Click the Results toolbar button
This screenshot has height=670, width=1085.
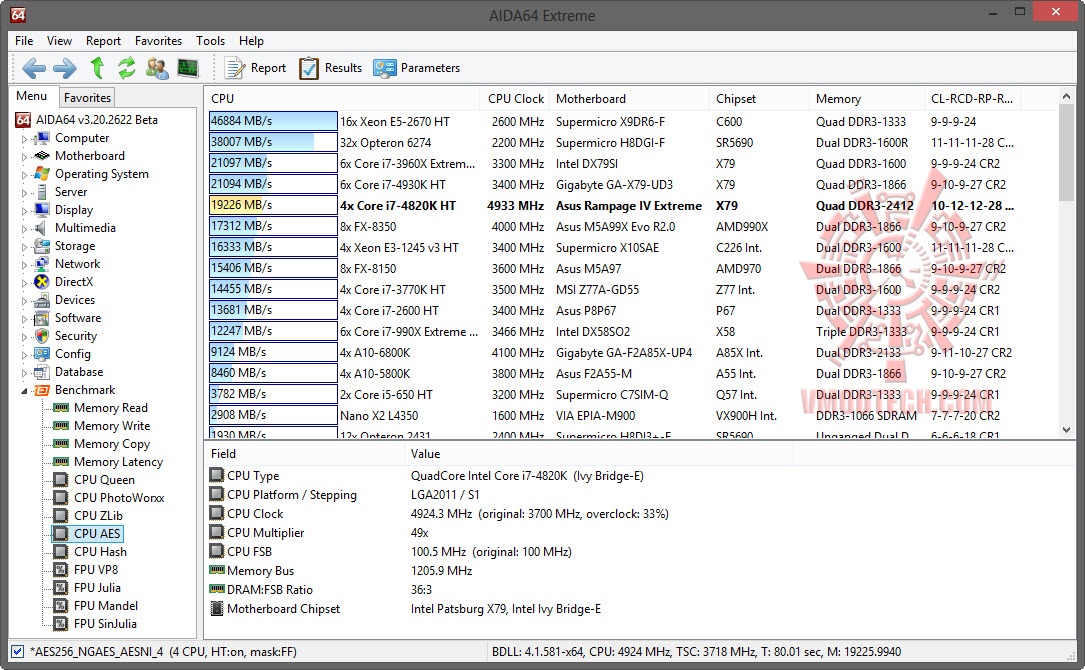point(331,68)
